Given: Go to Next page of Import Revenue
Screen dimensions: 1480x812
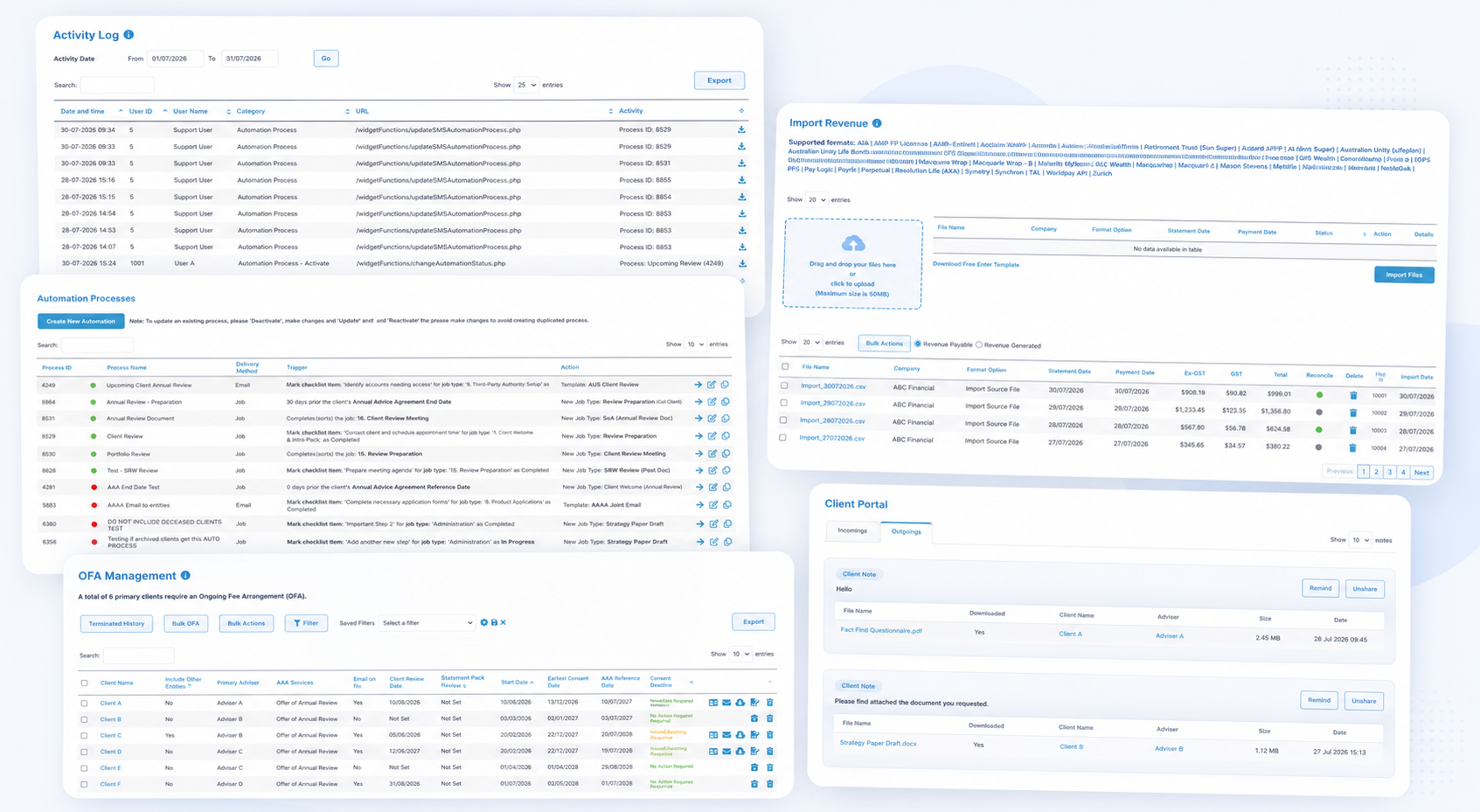Looking at the screenshot, I should point(1422,473).
